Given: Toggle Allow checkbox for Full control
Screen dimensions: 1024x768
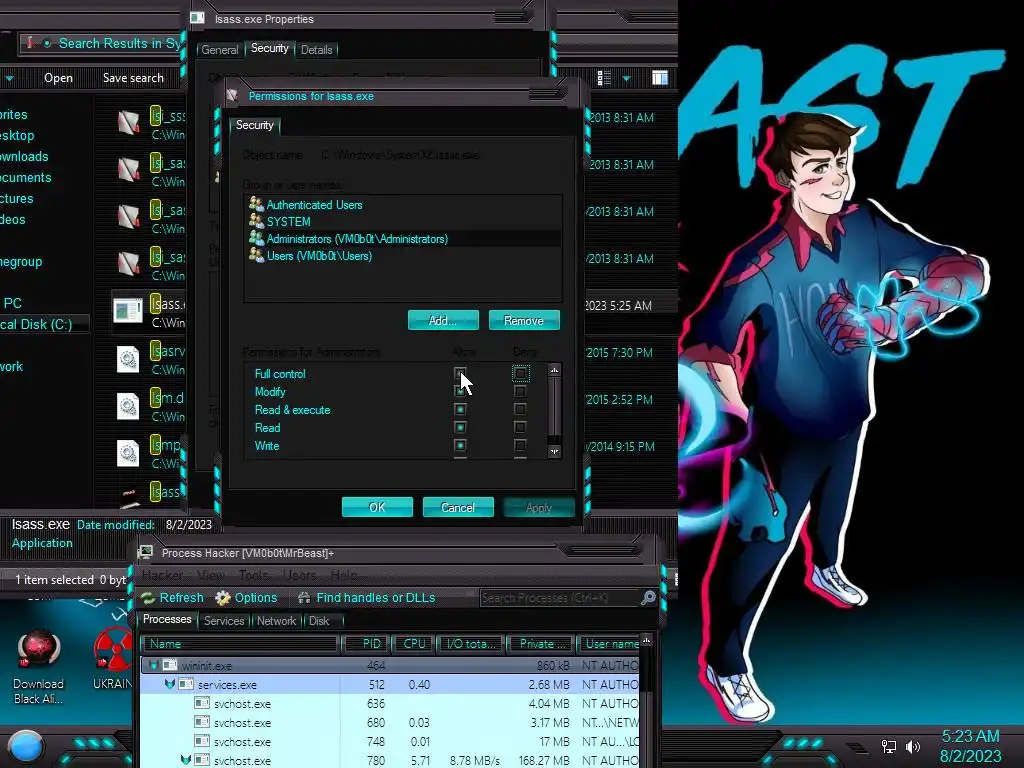Looking at the screenshot, I should point(460,373).
